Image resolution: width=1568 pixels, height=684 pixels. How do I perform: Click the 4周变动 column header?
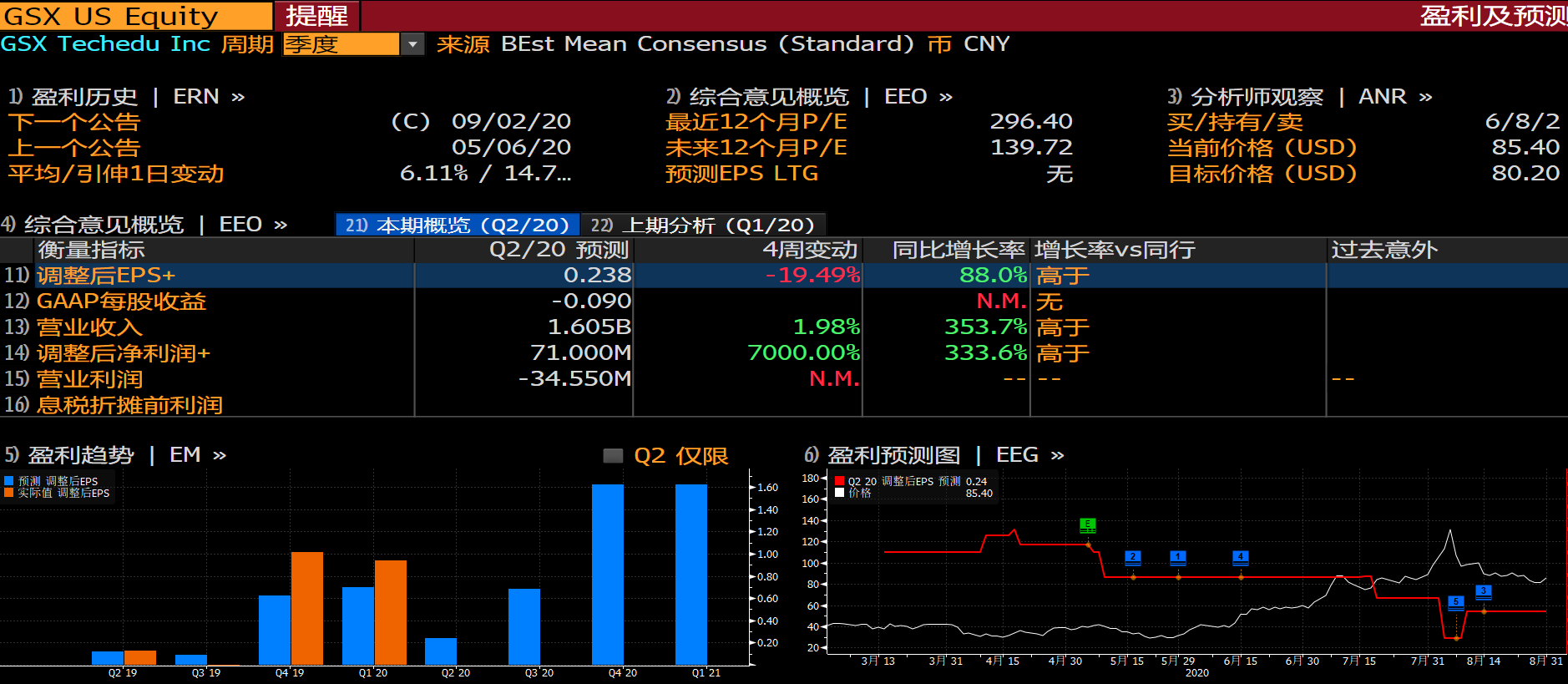(x=748, y=250)
